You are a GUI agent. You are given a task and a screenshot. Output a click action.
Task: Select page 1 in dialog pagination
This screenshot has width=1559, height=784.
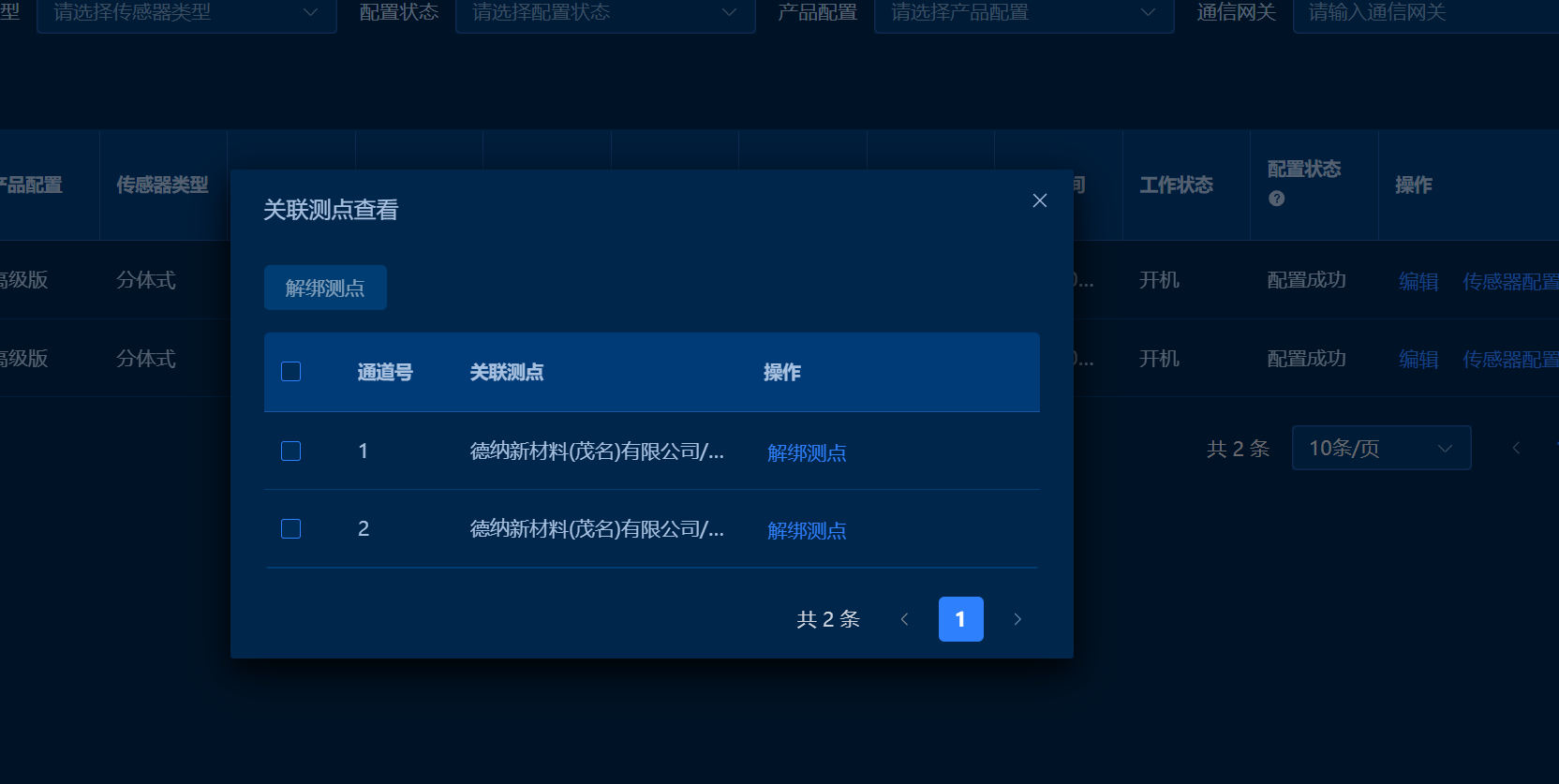click(961, 619)
